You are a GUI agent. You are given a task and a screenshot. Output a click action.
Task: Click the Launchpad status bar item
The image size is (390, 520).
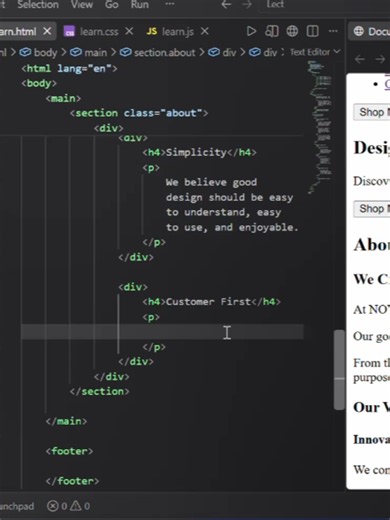(17, 506)
